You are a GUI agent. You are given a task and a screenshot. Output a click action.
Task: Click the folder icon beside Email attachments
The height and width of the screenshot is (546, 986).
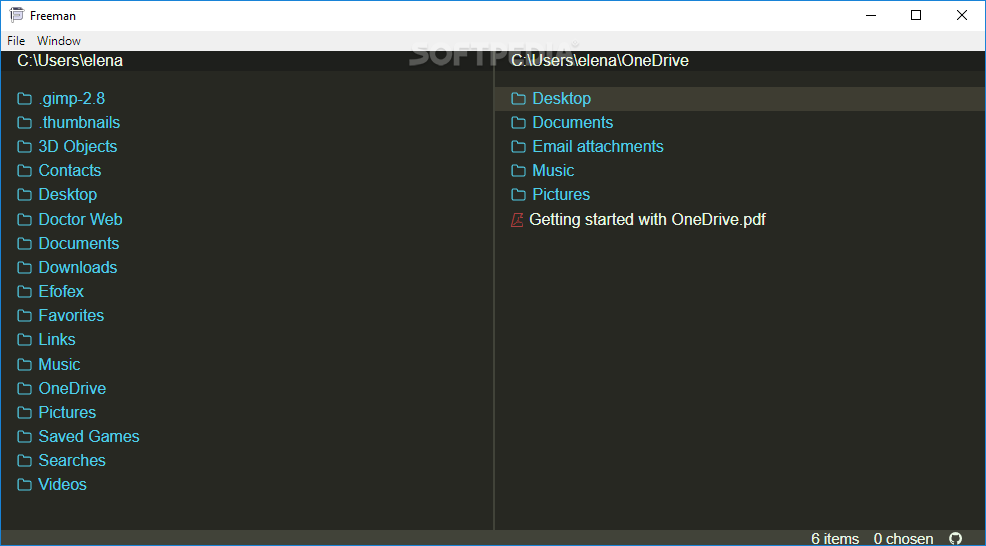tap(518, 147)
